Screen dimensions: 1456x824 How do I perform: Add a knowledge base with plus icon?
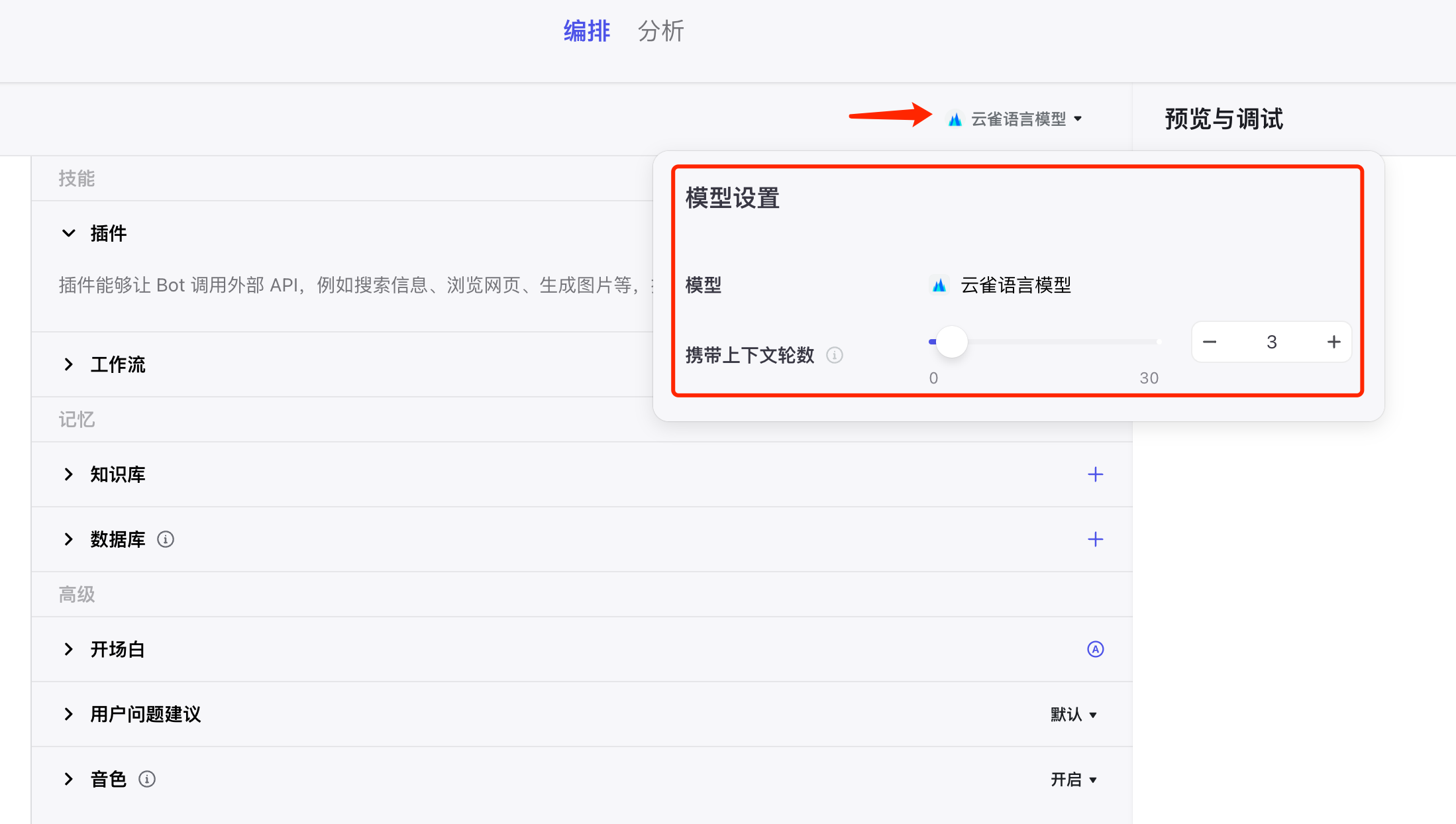[x=1095, y=474]
